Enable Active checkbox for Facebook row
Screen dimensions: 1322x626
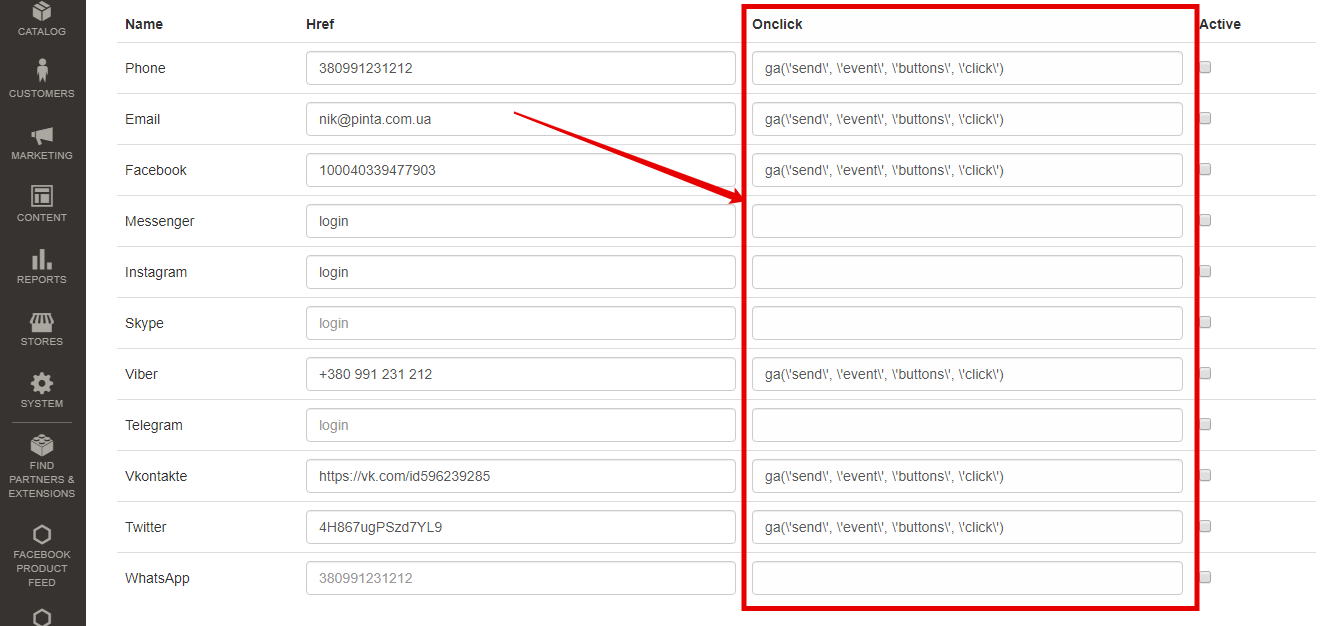point(1205,169)
